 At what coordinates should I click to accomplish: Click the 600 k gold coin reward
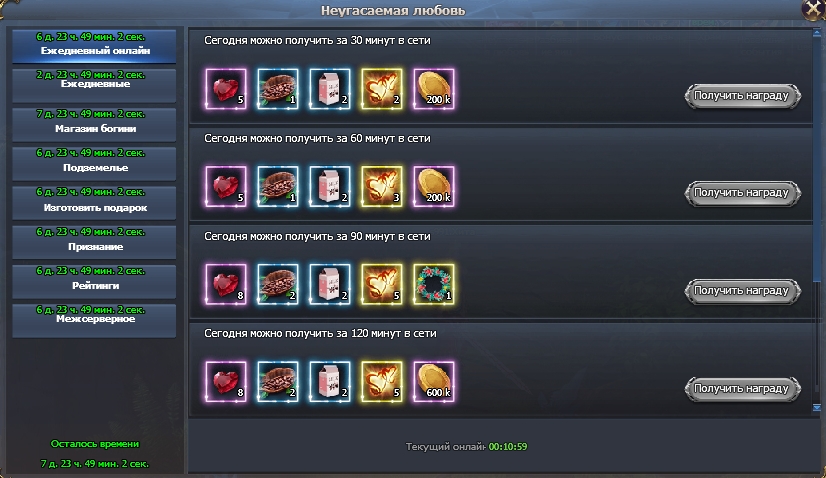click(434, 382)
